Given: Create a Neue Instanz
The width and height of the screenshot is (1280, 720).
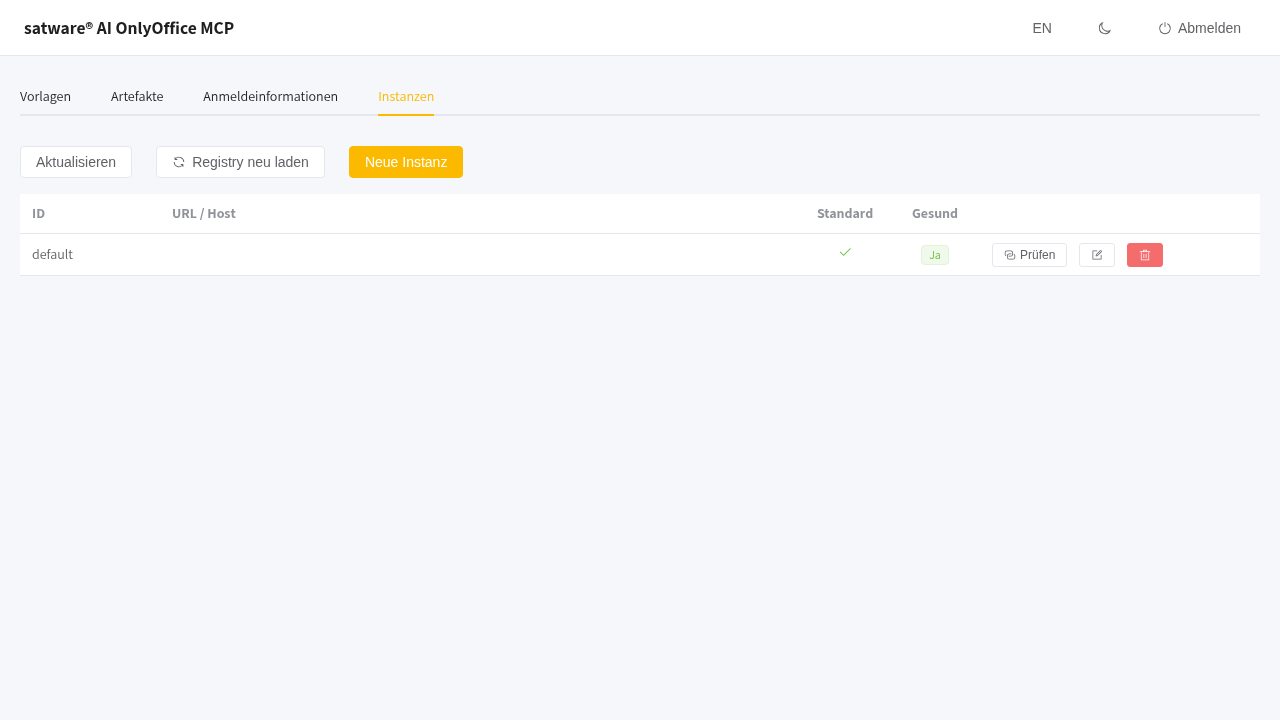Looking at the screenshot, I should click(x=406, y=162).
